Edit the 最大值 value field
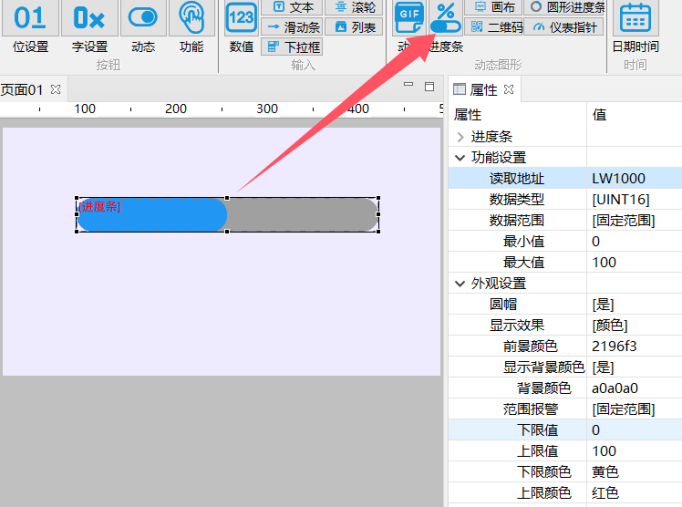The image size is (682, 507). (x=634, y=262)
